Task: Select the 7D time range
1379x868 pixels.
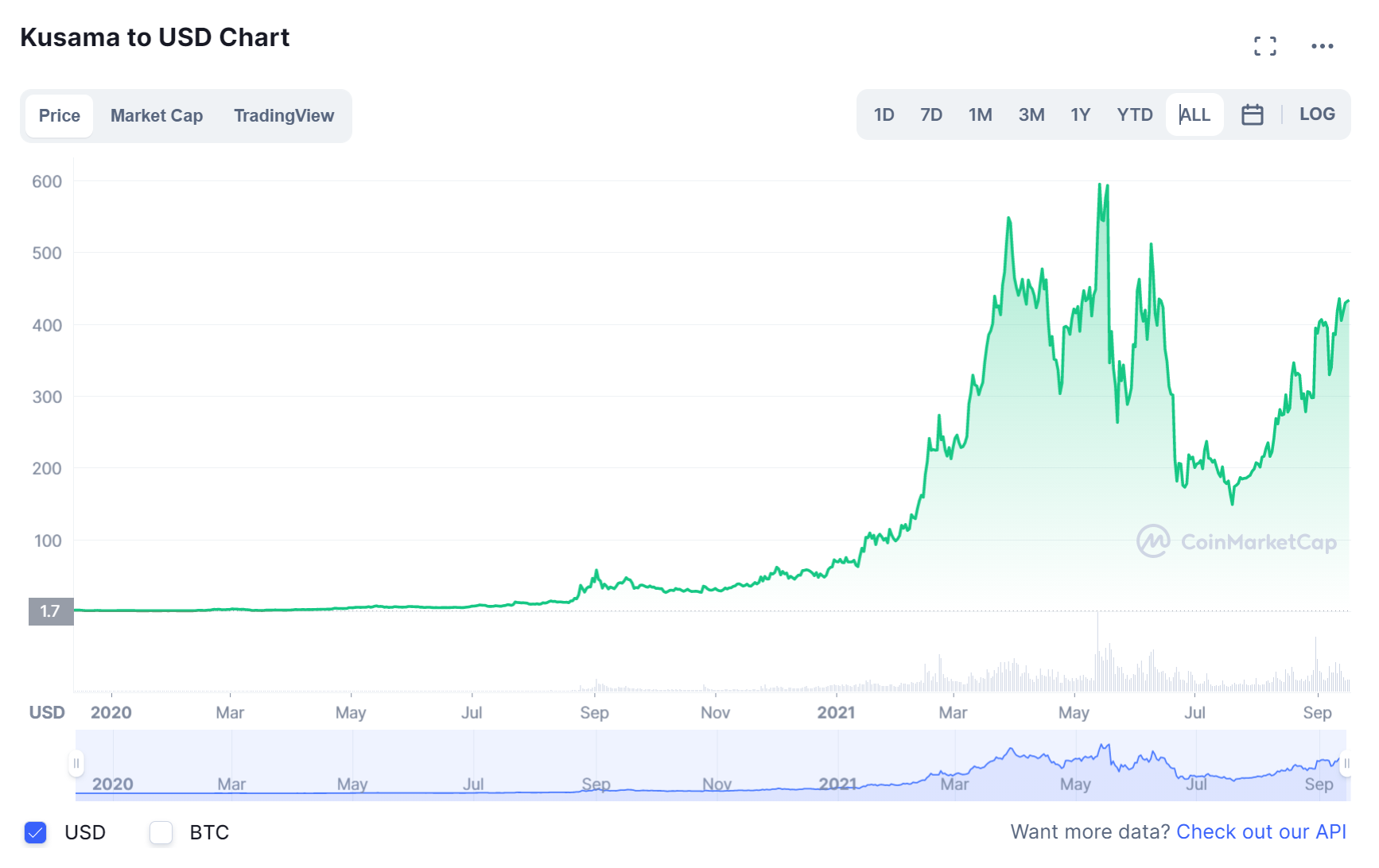Action: [x=931, y=114]
